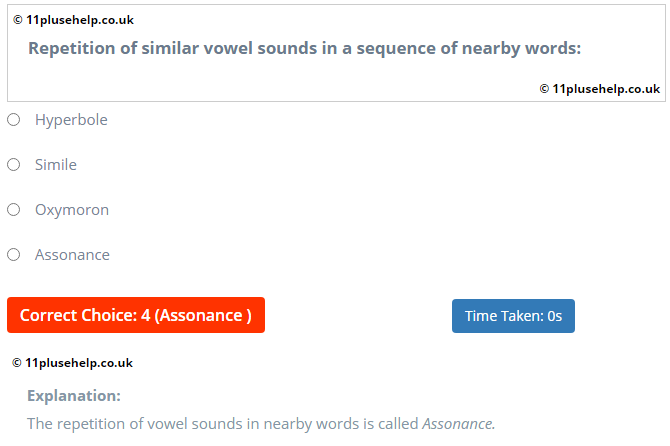Click the "Explanation:" heading
The image size is (670, 446).
pyautogui.click(x=74, y=395)
